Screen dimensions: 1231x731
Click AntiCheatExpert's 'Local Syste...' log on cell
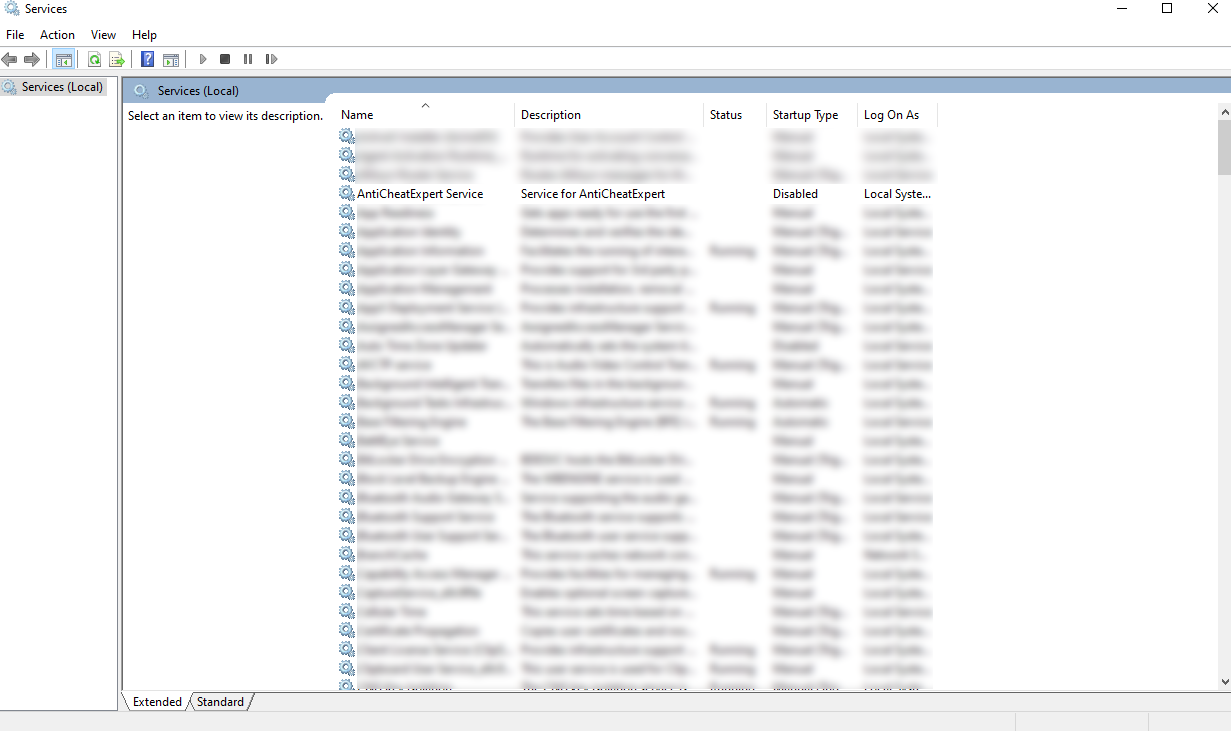[897, 194]
